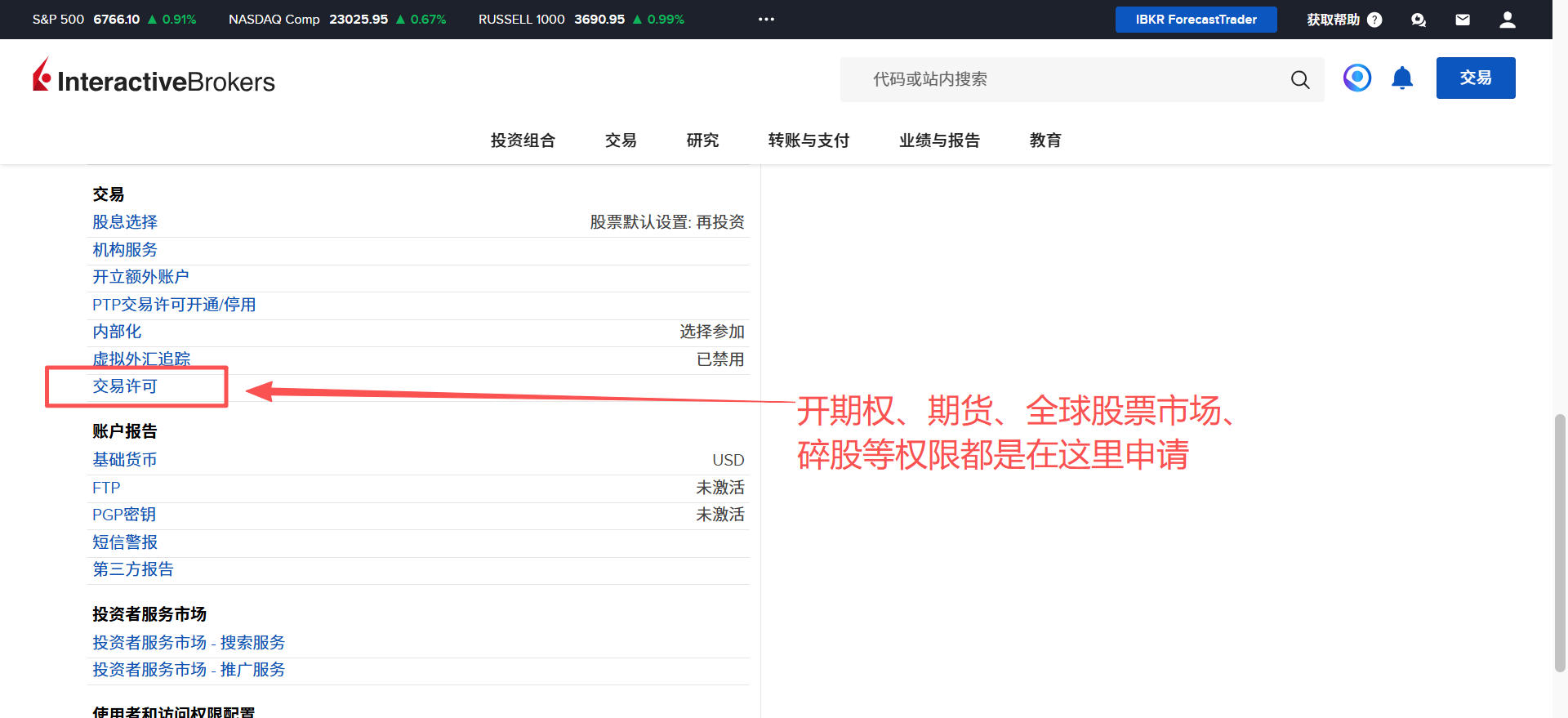Screen dimensions: 1568x718
Task: Open the 投资组合 menu
Action: [x=523, y=140]
